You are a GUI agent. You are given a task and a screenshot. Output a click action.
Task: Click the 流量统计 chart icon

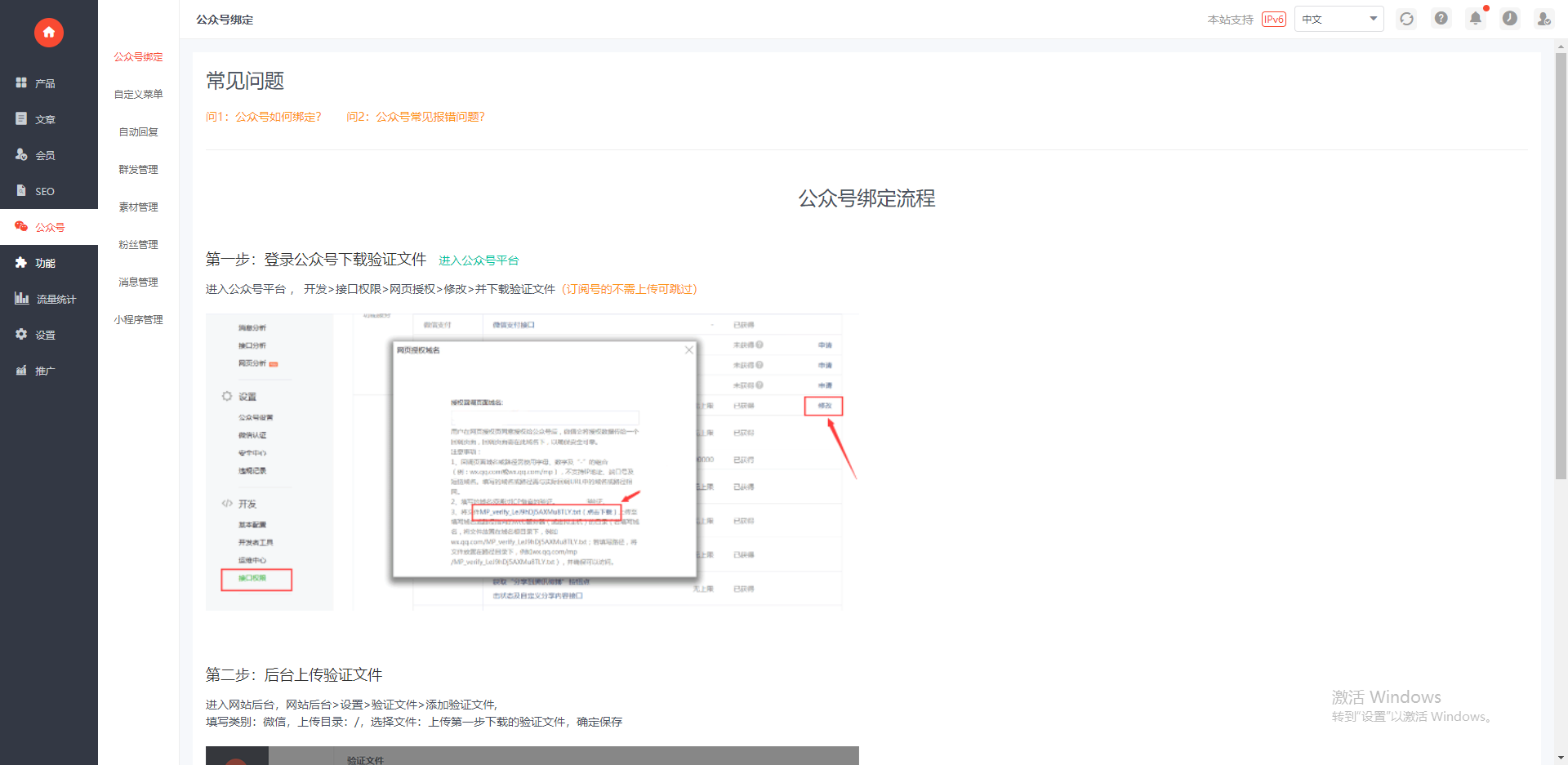click(22, 298)
